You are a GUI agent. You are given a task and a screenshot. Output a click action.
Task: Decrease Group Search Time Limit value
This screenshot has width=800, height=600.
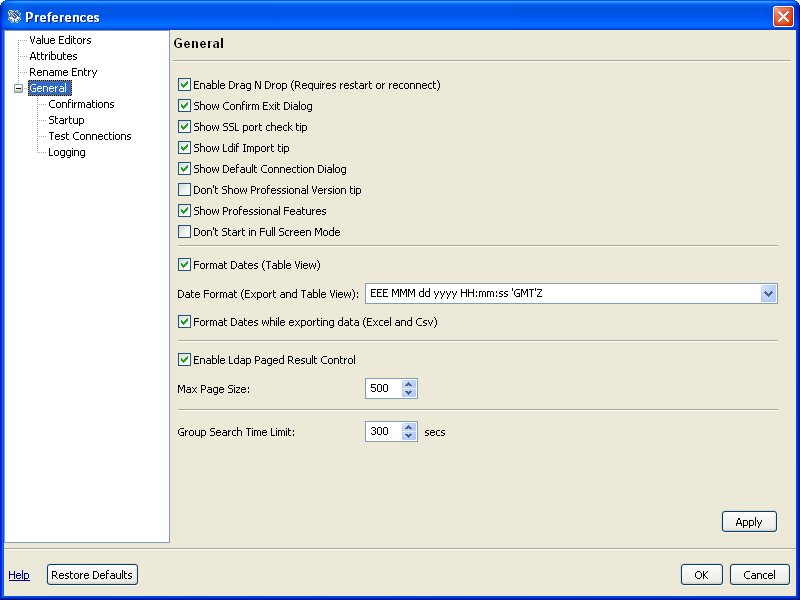coord(408,436)
